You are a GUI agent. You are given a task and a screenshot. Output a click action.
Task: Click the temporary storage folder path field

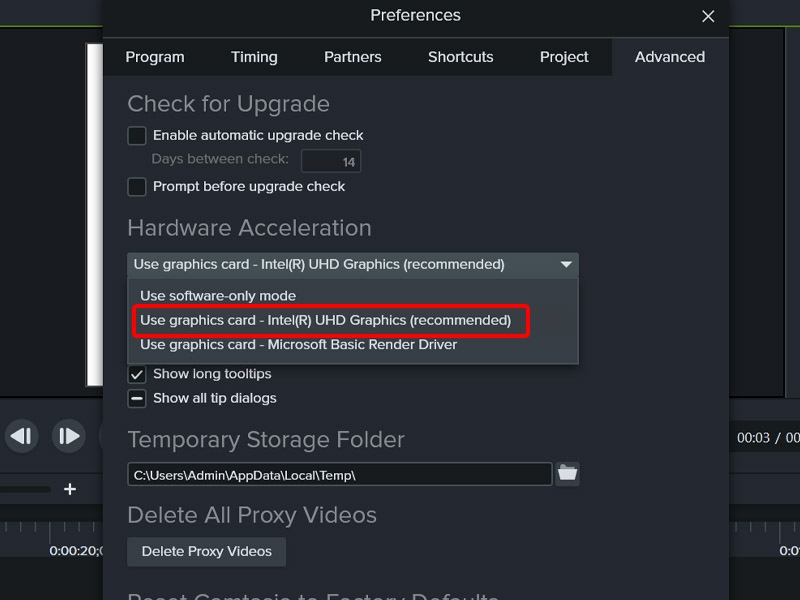click(339, 475)
